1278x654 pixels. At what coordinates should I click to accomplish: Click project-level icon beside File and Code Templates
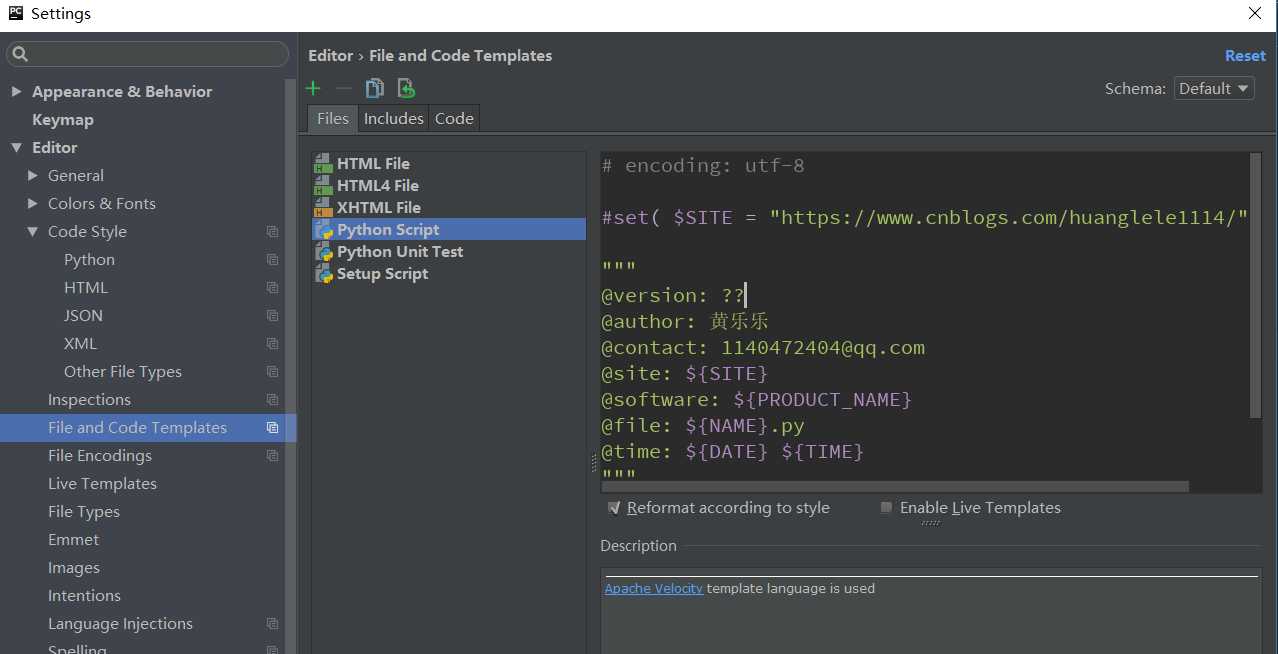pos(272,427)
